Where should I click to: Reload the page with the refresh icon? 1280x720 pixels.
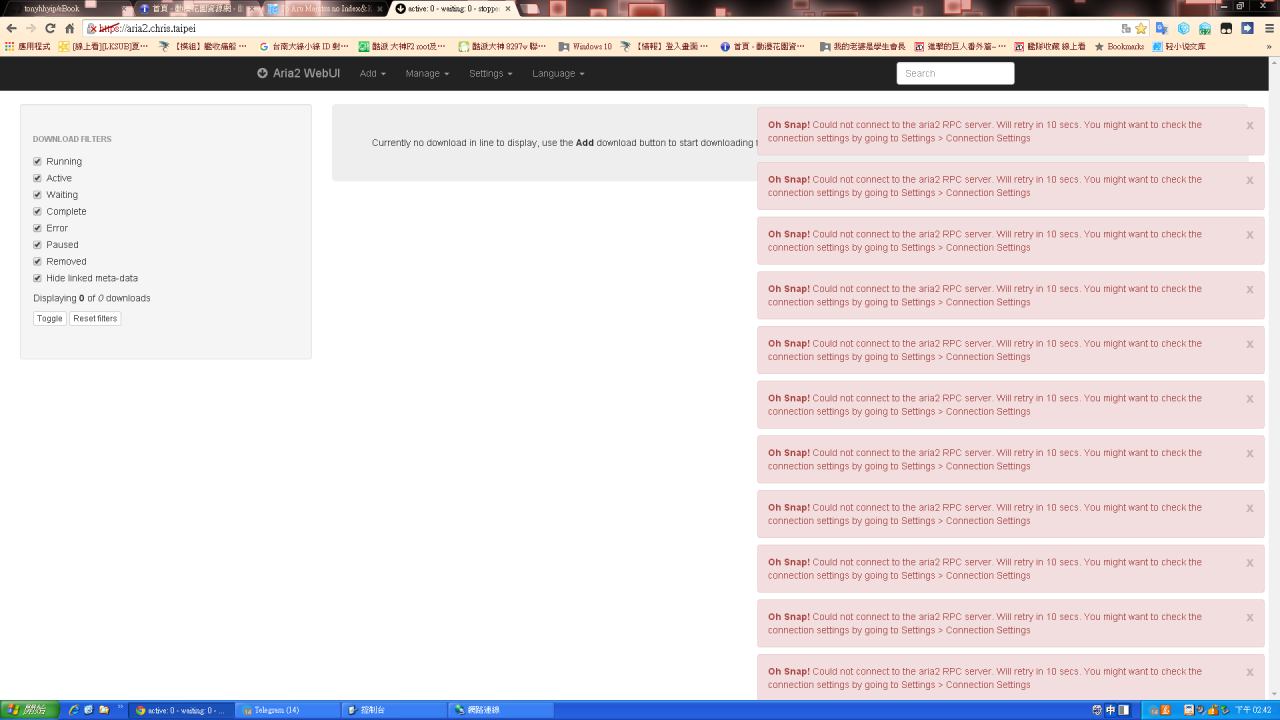(50, 28)
